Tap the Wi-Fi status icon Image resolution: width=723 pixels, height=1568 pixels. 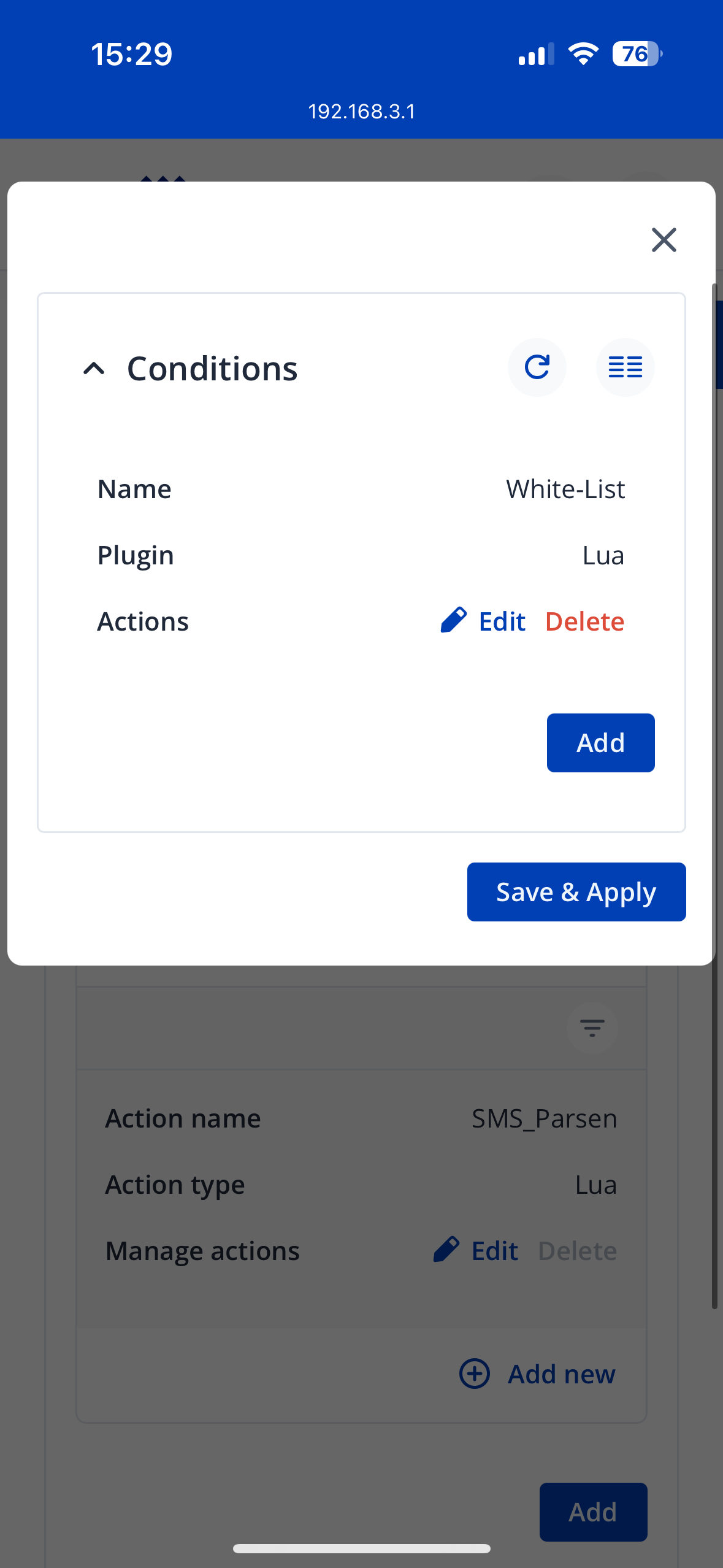tap(583, 54)
